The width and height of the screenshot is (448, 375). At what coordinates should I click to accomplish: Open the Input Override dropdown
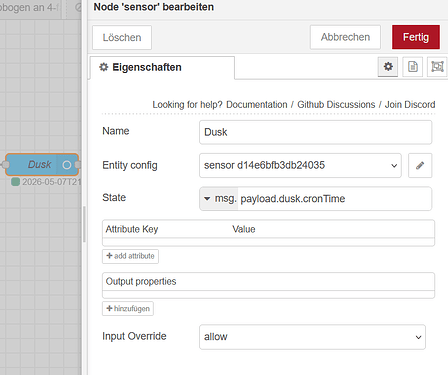[312, 337]
